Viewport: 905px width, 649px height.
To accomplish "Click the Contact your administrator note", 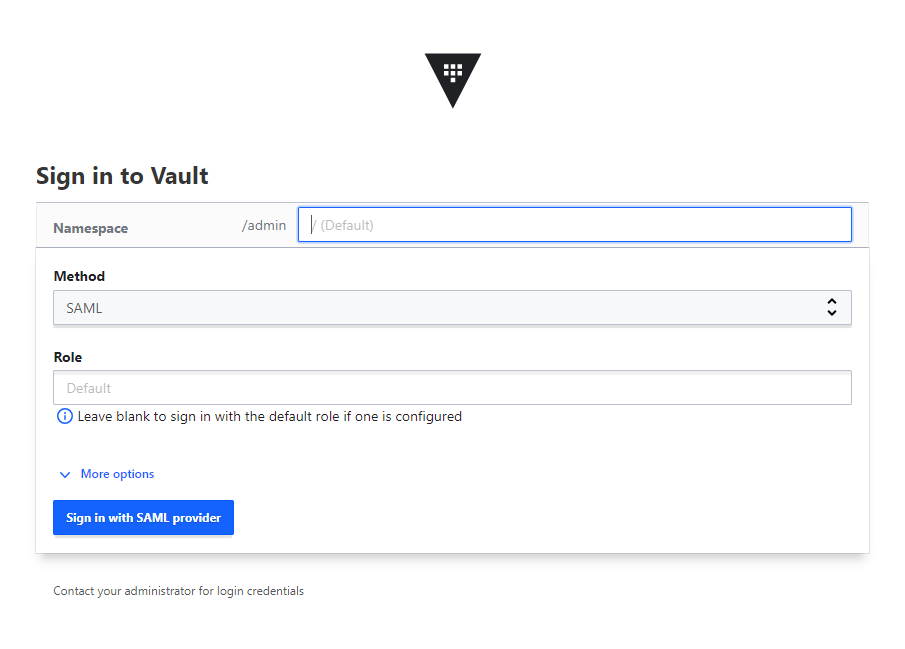I will click(179, 591).
